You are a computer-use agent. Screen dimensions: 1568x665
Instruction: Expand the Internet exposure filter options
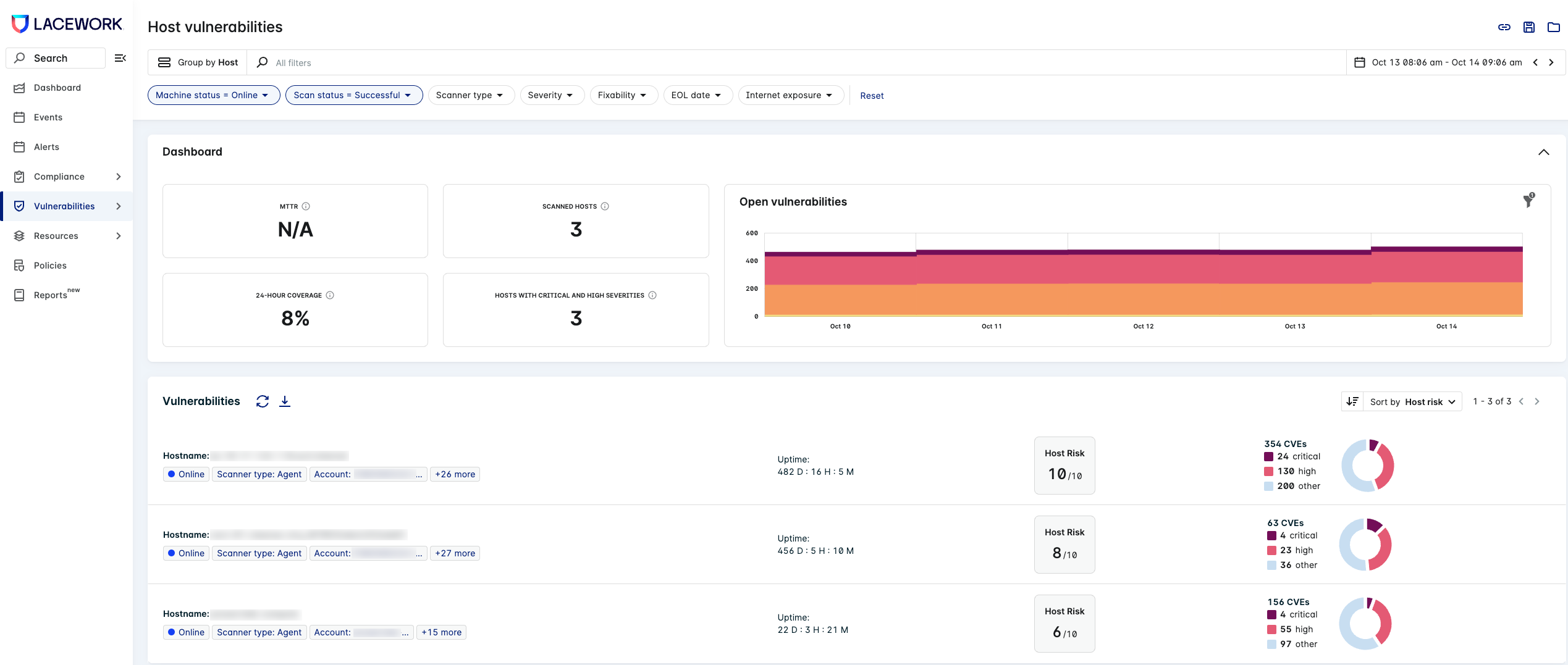tap(791, 95)
